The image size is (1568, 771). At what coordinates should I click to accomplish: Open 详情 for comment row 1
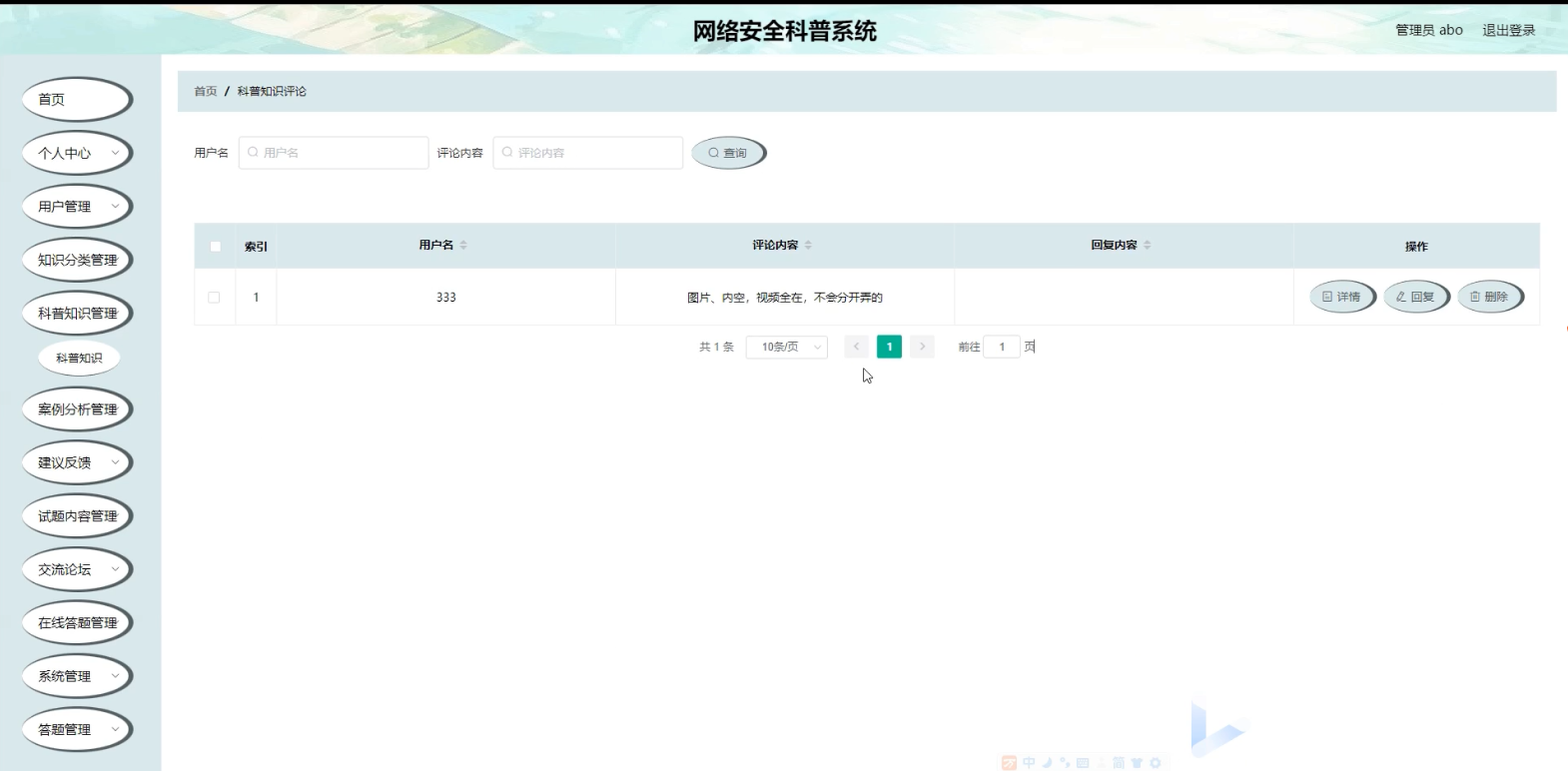(1341, 297)
